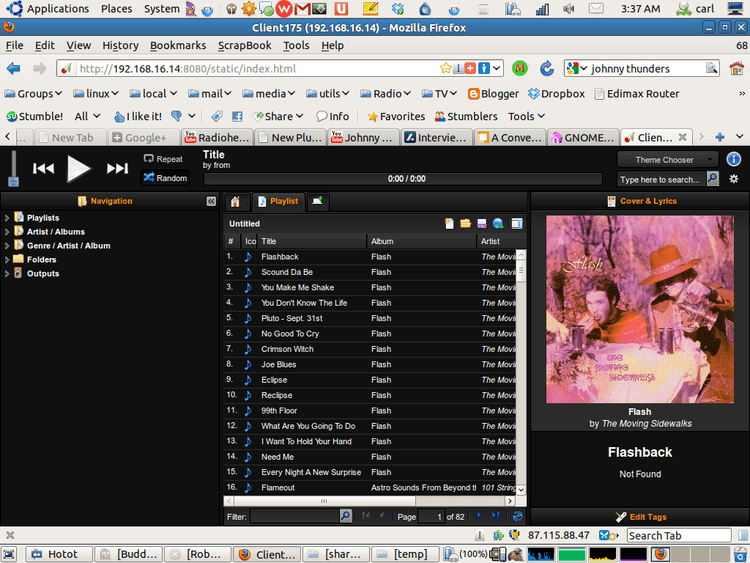Viewport: 750px width, 563px height.
Task: Open the Edit Tags panel
Action: 640,517
